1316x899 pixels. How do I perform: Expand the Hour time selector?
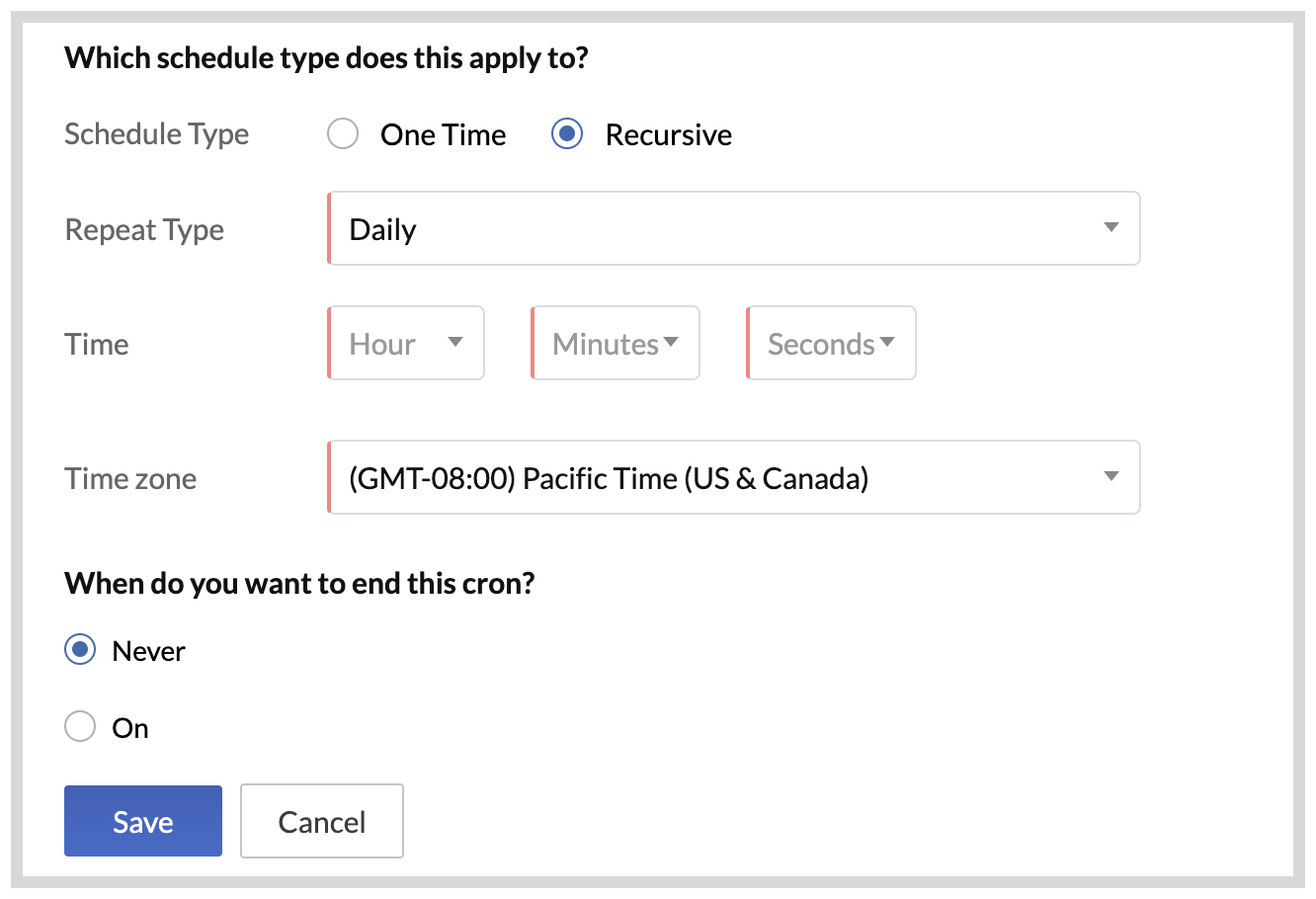tap(405, 343)
